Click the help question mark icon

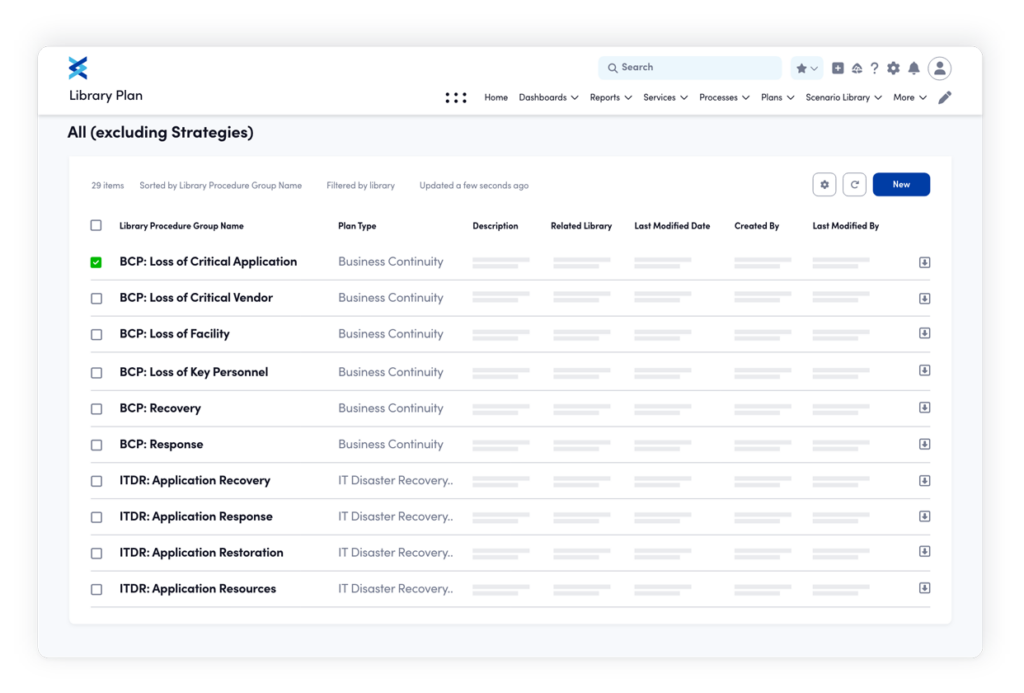(875, 68)
